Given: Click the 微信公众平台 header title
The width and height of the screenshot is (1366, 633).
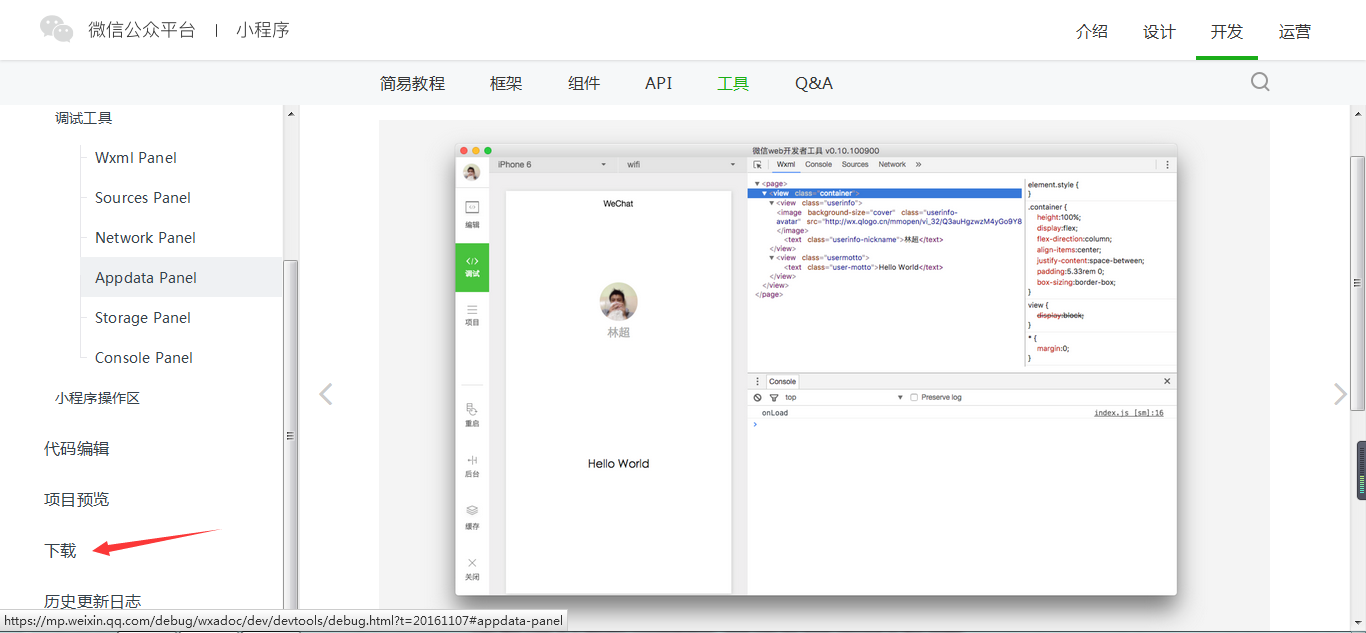Looking at the screenshot, I should tap(142, 30).
